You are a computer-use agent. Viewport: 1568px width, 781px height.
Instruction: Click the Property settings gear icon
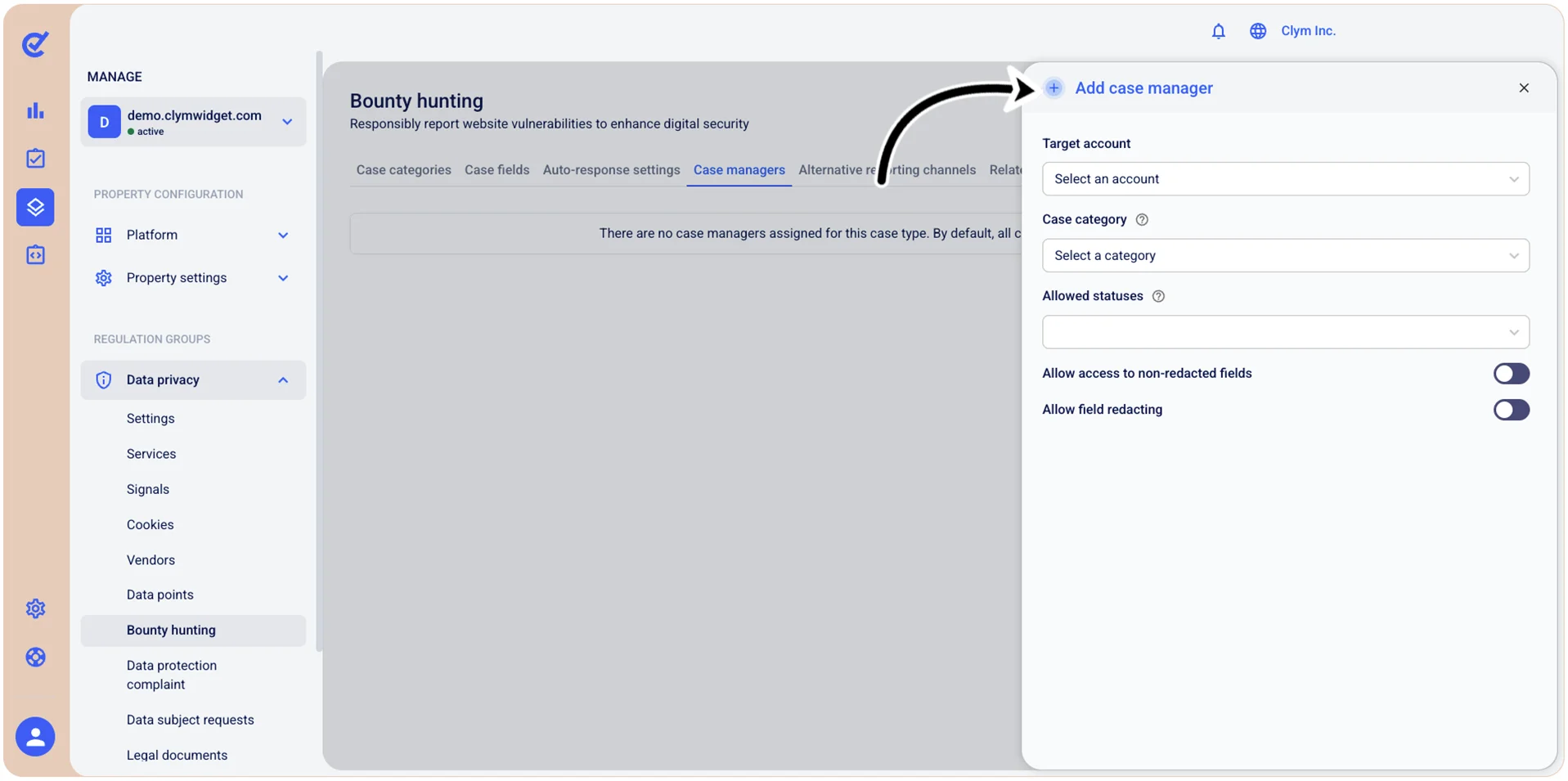(x=104, y=278)
